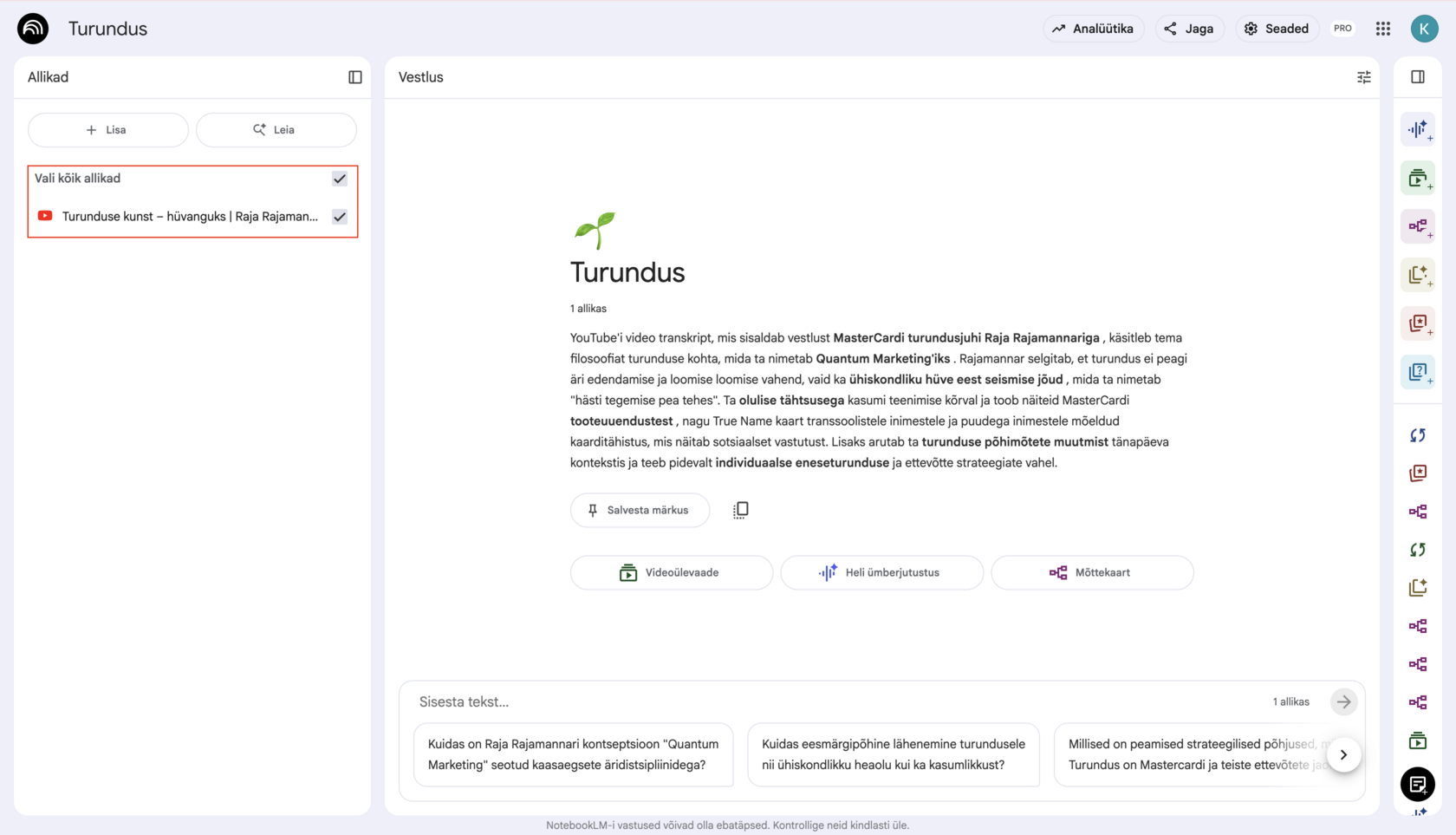Ask the suggested question about 'Quantum Marketing'
Image resolution: width=1456 pixels, height=835 pixels.
574,754
